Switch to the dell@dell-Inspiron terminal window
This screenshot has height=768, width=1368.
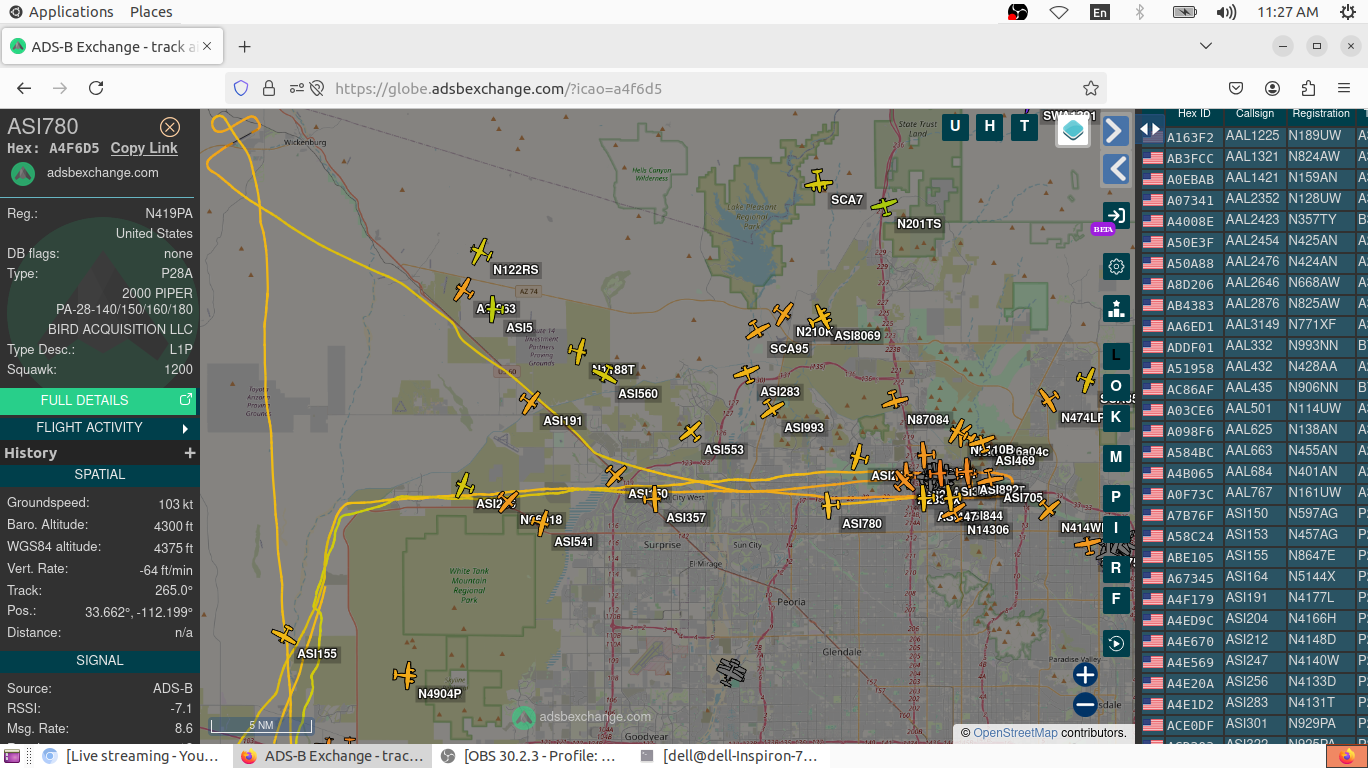(x=731, y=756)
